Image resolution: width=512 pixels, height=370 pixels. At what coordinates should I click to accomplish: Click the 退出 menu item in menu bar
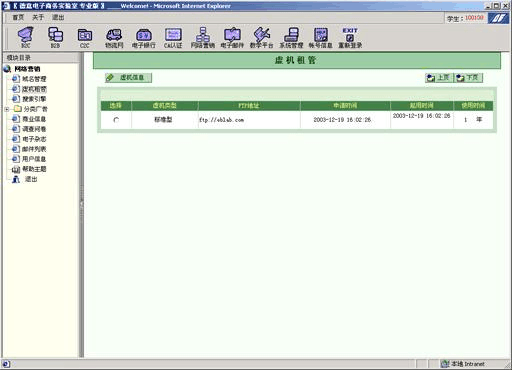[58, 17]
